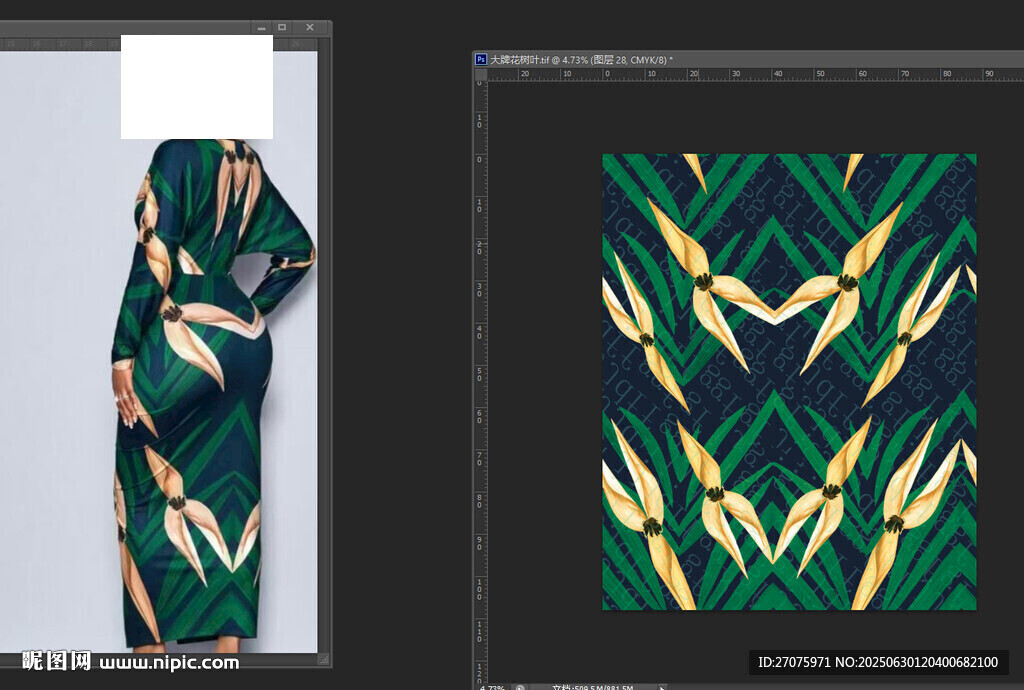Select the 大牌花树叶.tif document title tab
Screen dimensions: 1024x690
click(581, 59)
